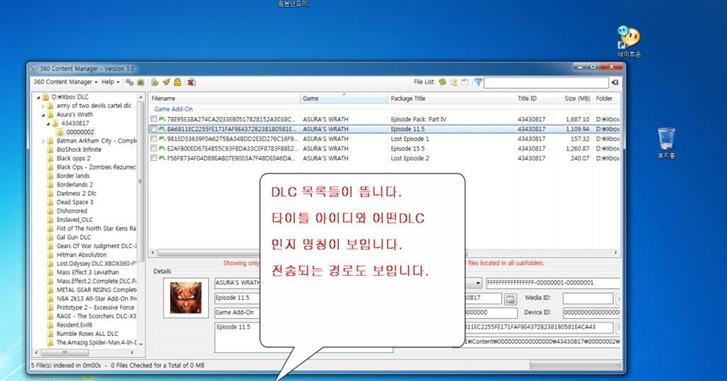
Task: Check the Episode Pack: Part IV file checkbox
Action: point(153,119)
